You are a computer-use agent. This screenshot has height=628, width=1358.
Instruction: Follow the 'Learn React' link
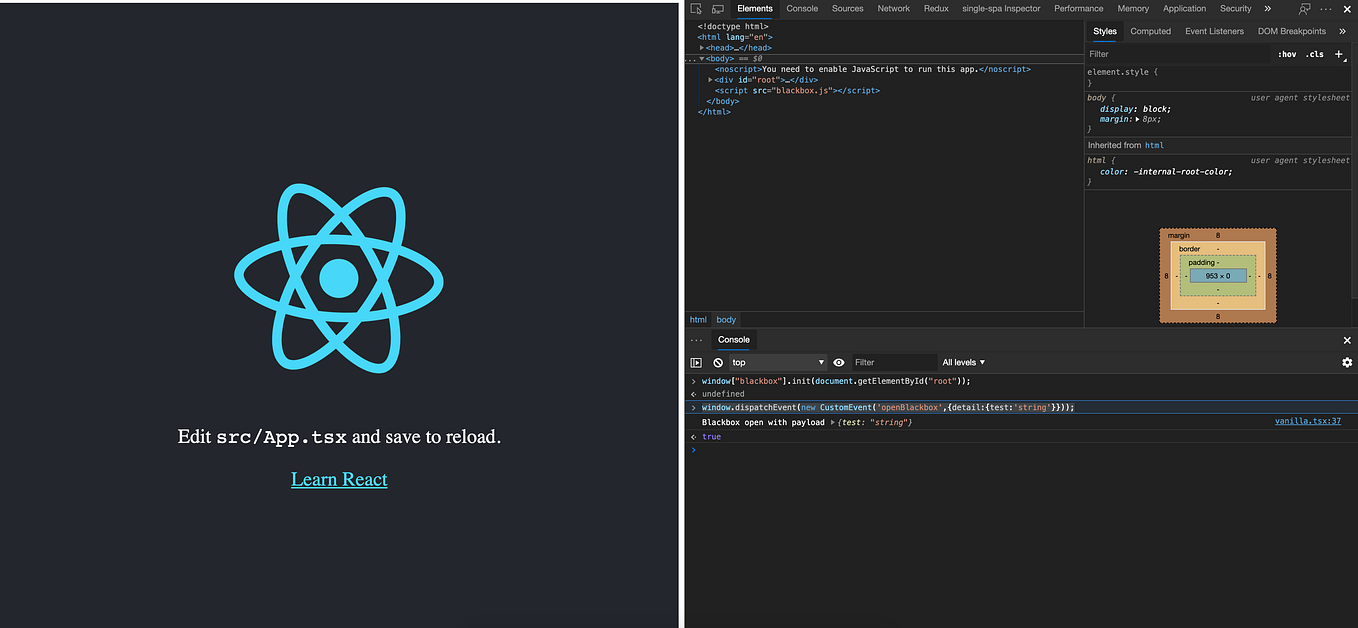pos(338,478)
